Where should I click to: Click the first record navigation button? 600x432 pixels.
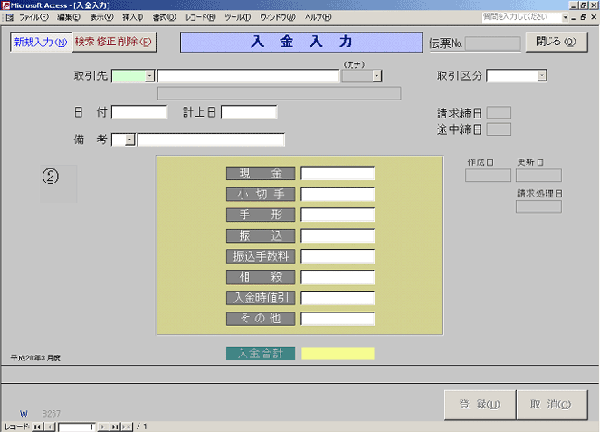[x=38, y=426]
